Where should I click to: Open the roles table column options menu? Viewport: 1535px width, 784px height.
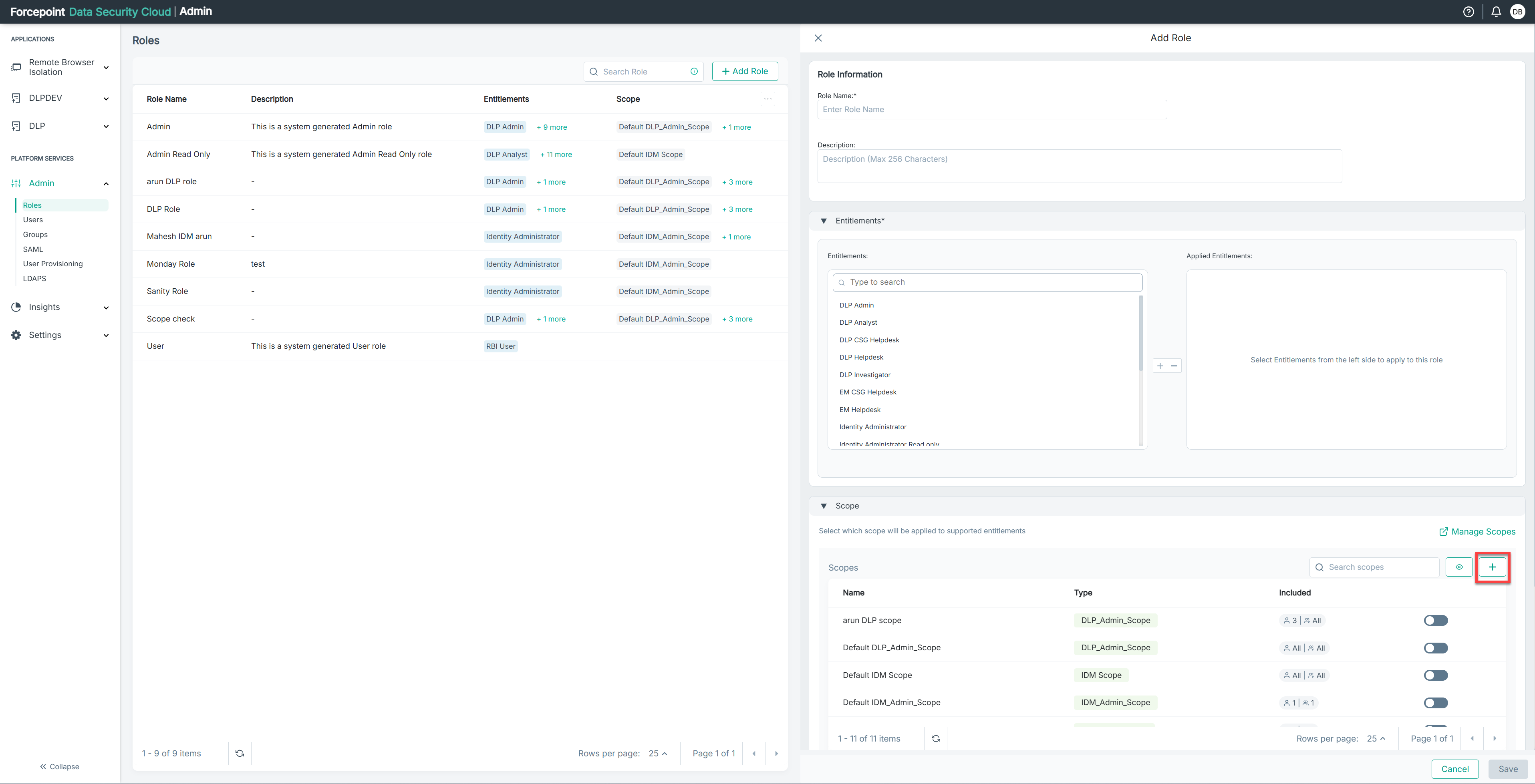[x=767, y=99]
